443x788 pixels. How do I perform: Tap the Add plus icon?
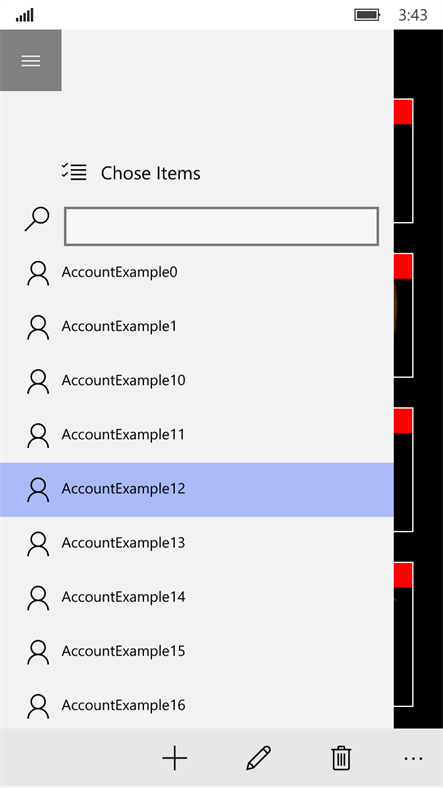tap(175, 758)
